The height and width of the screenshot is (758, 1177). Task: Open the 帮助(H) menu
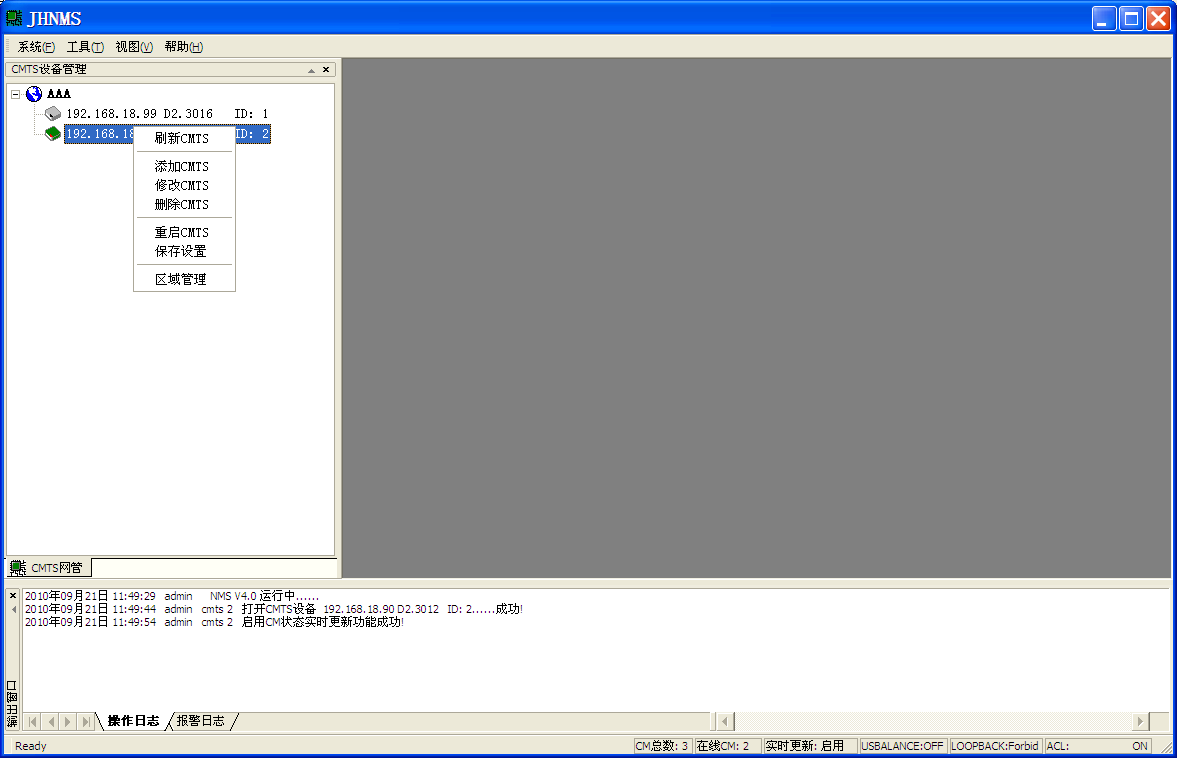(x=183, y=47)
